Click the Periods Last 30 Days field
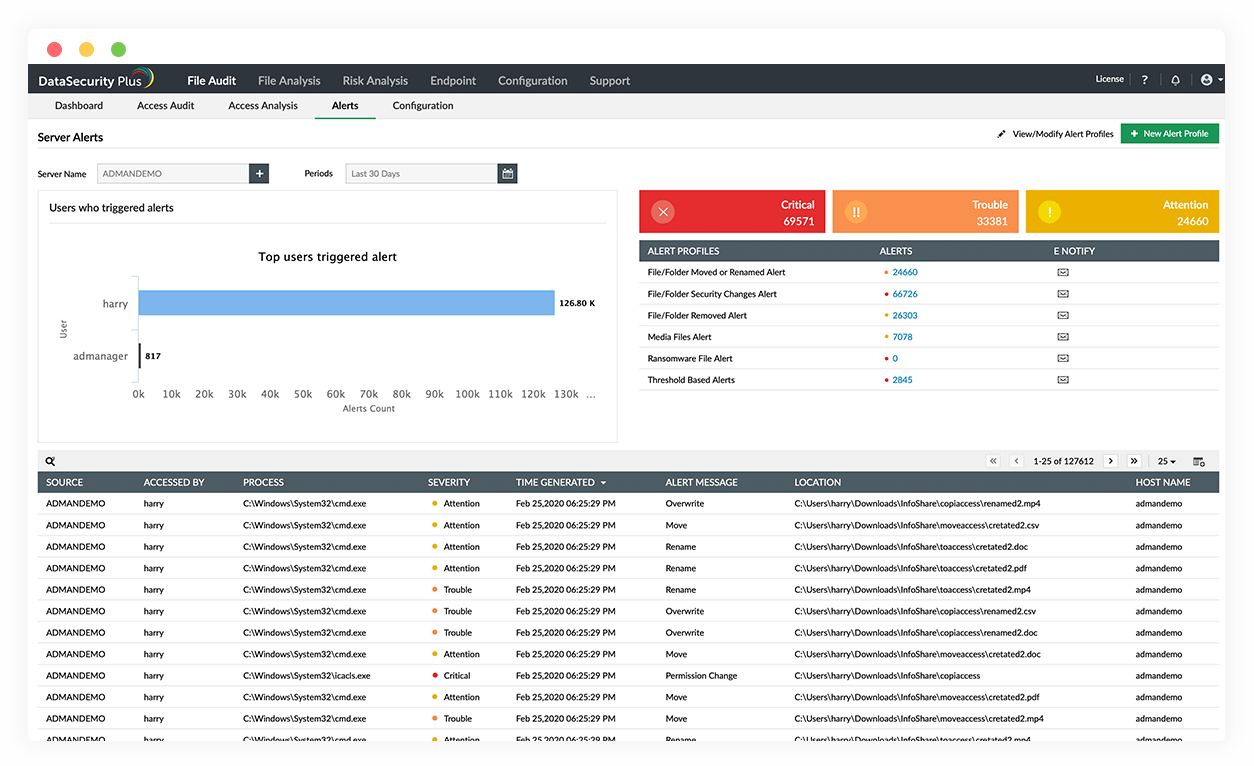This screenshot has width=1254, height=766. [421, 173]
